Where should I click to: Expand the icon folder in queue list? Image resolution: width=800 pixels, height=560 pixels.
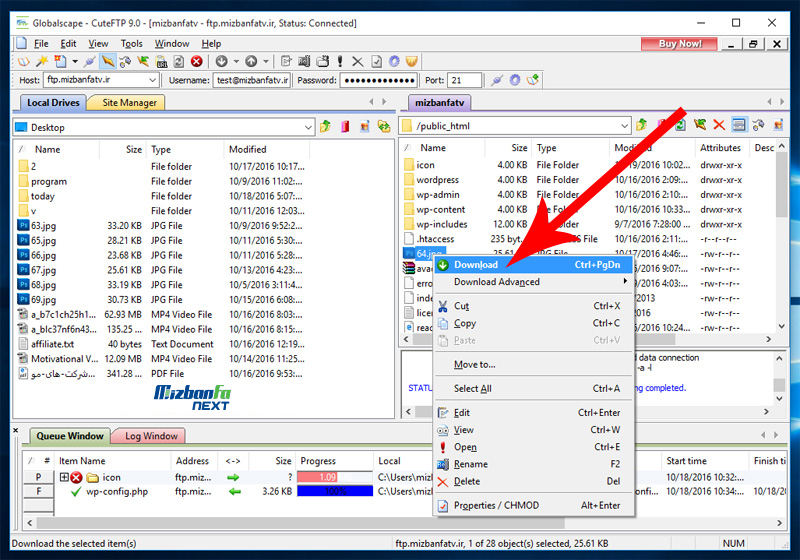(64, 477)
